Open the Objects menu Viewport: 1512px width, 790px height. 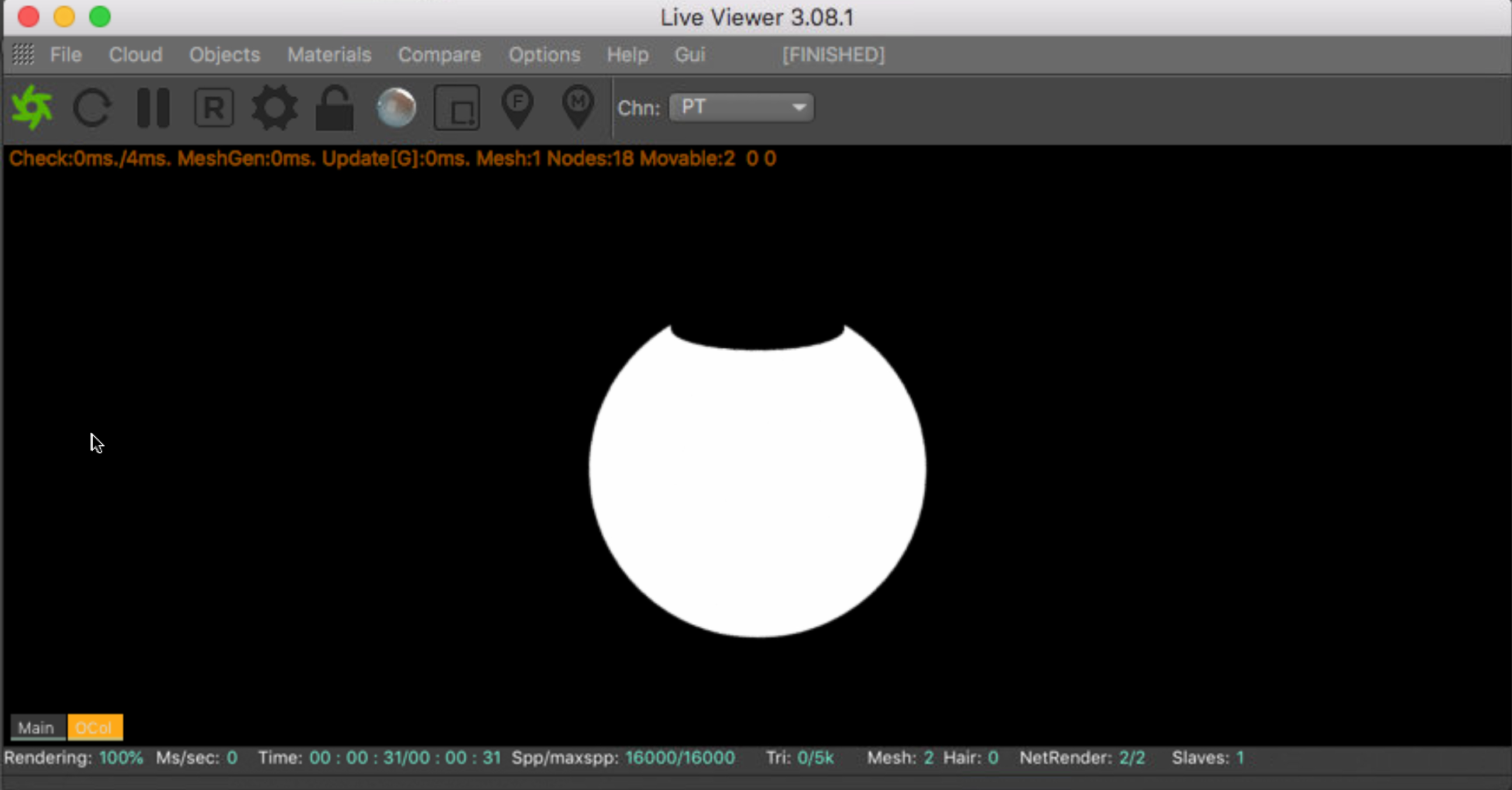click(224, 54)
